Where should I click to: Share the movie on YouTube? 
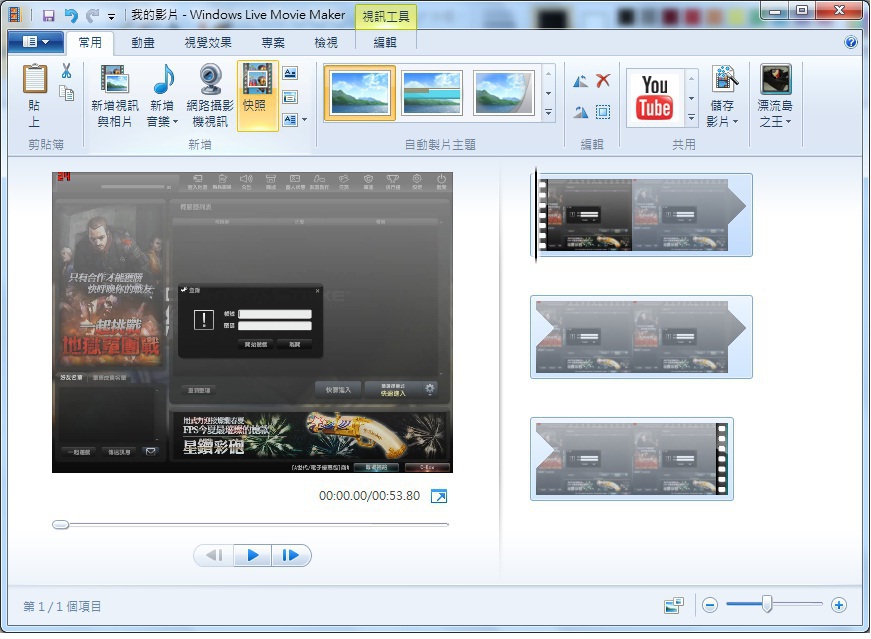click(655, 98)
